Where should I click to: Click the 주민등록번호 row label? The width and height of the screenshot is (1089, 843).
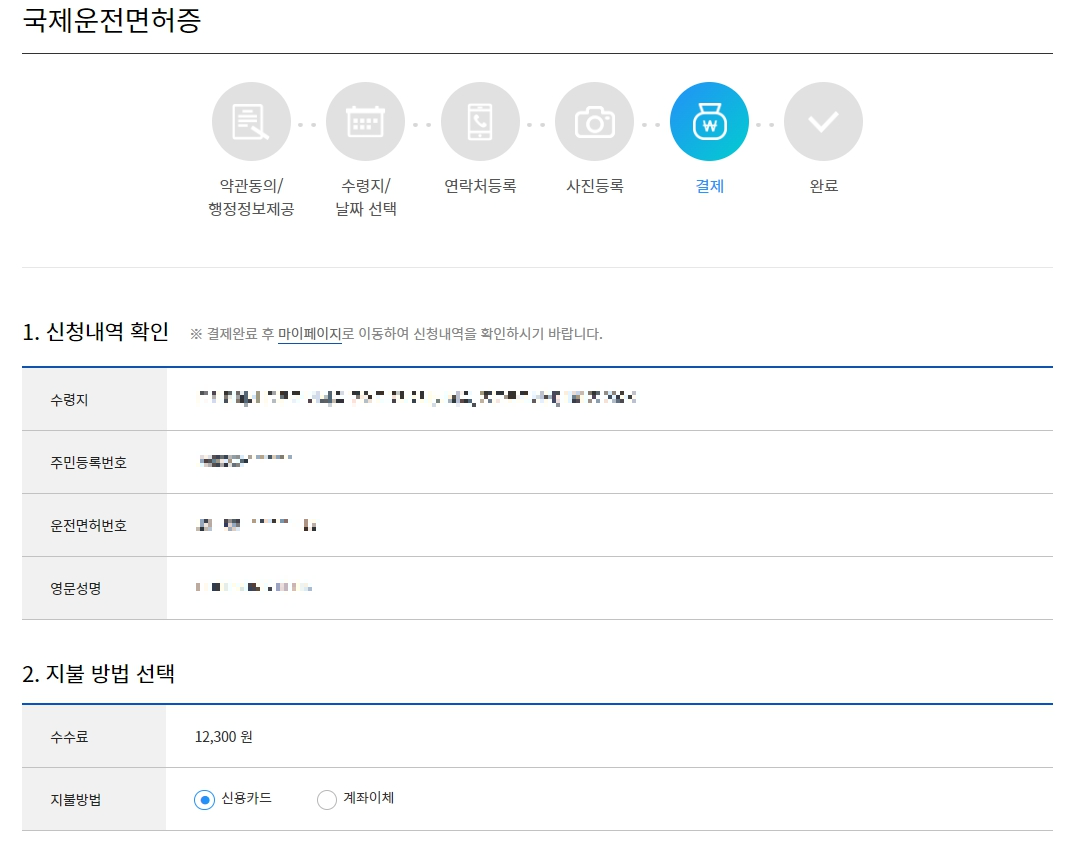point(88,462)
